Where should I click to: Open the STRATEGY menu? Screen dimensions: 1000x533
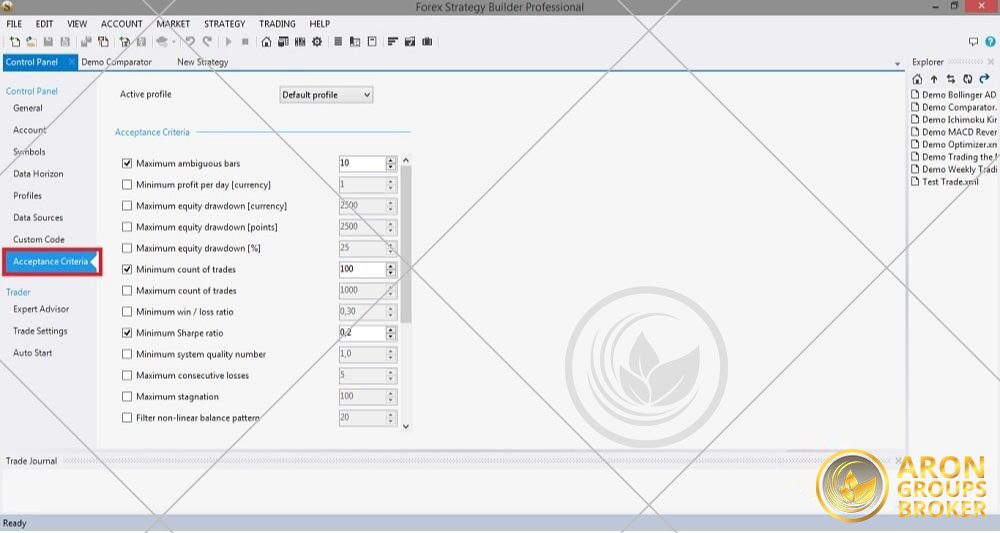coord(224,24)
